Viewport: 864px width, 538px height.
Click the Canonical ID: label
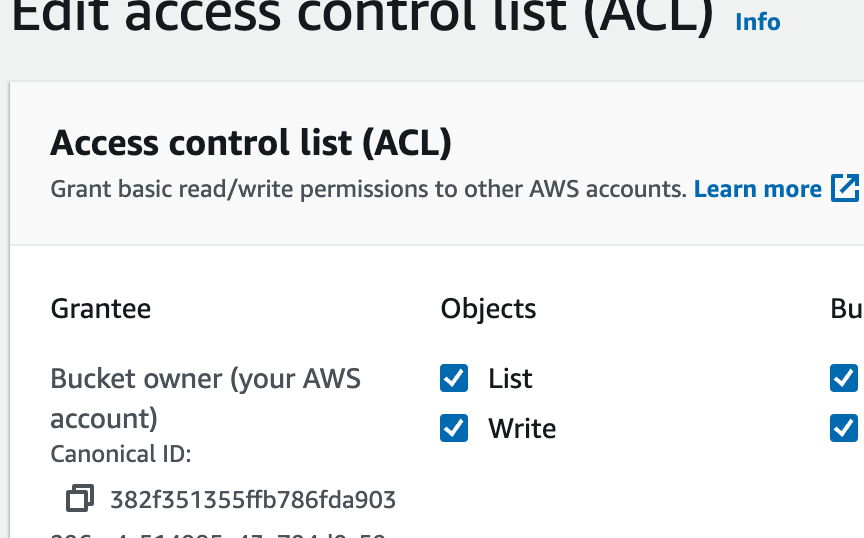coord(120,454)
